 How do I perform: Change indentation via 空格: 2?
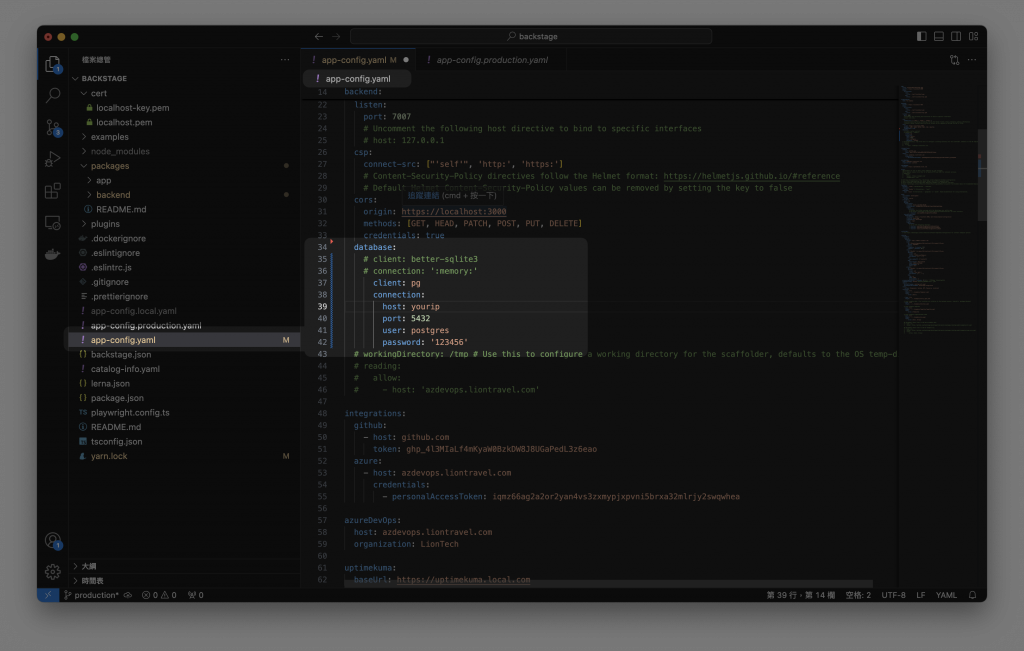(x=858, y=595)
